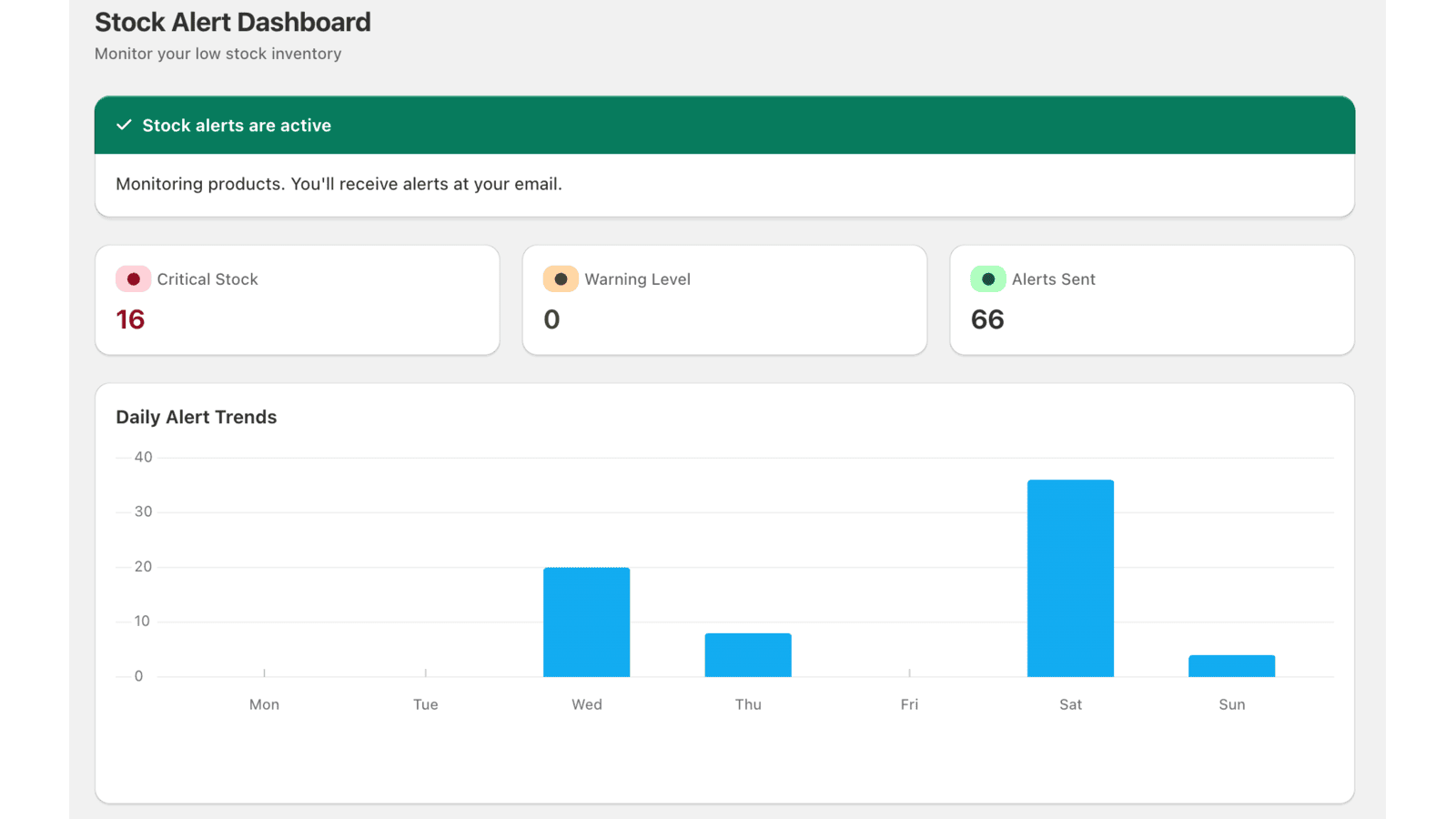Select the Thursday bar in the chart
The height and width of the screenshot is (819, 1456).
[x=748, y=654]
